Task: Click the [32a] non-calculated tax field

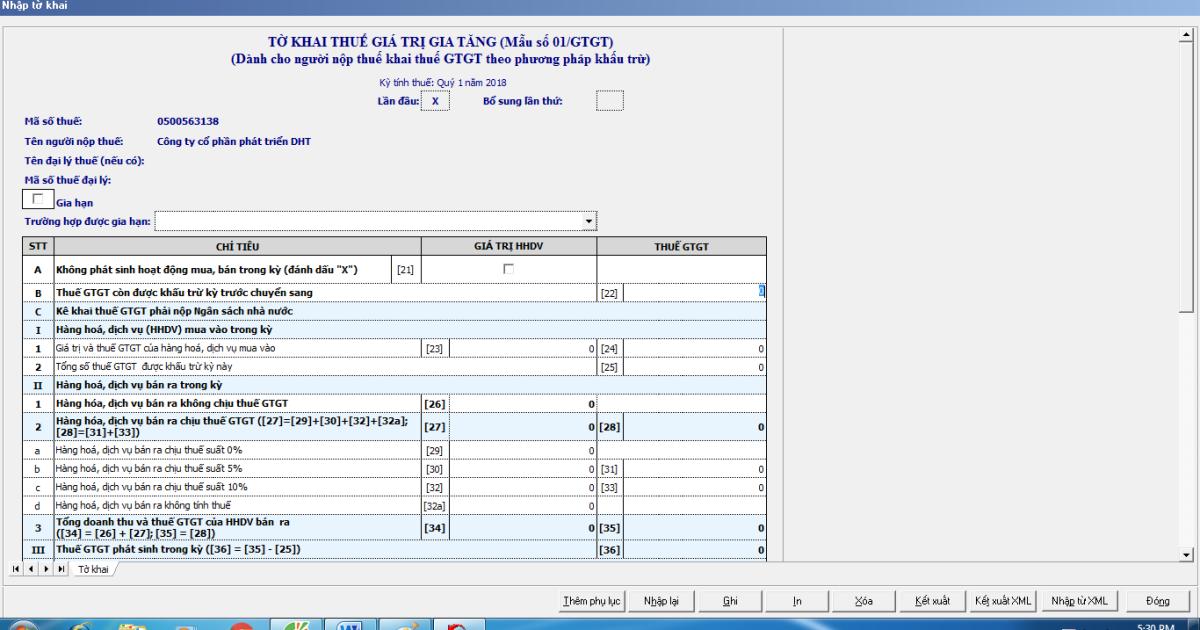Action: 524,505
